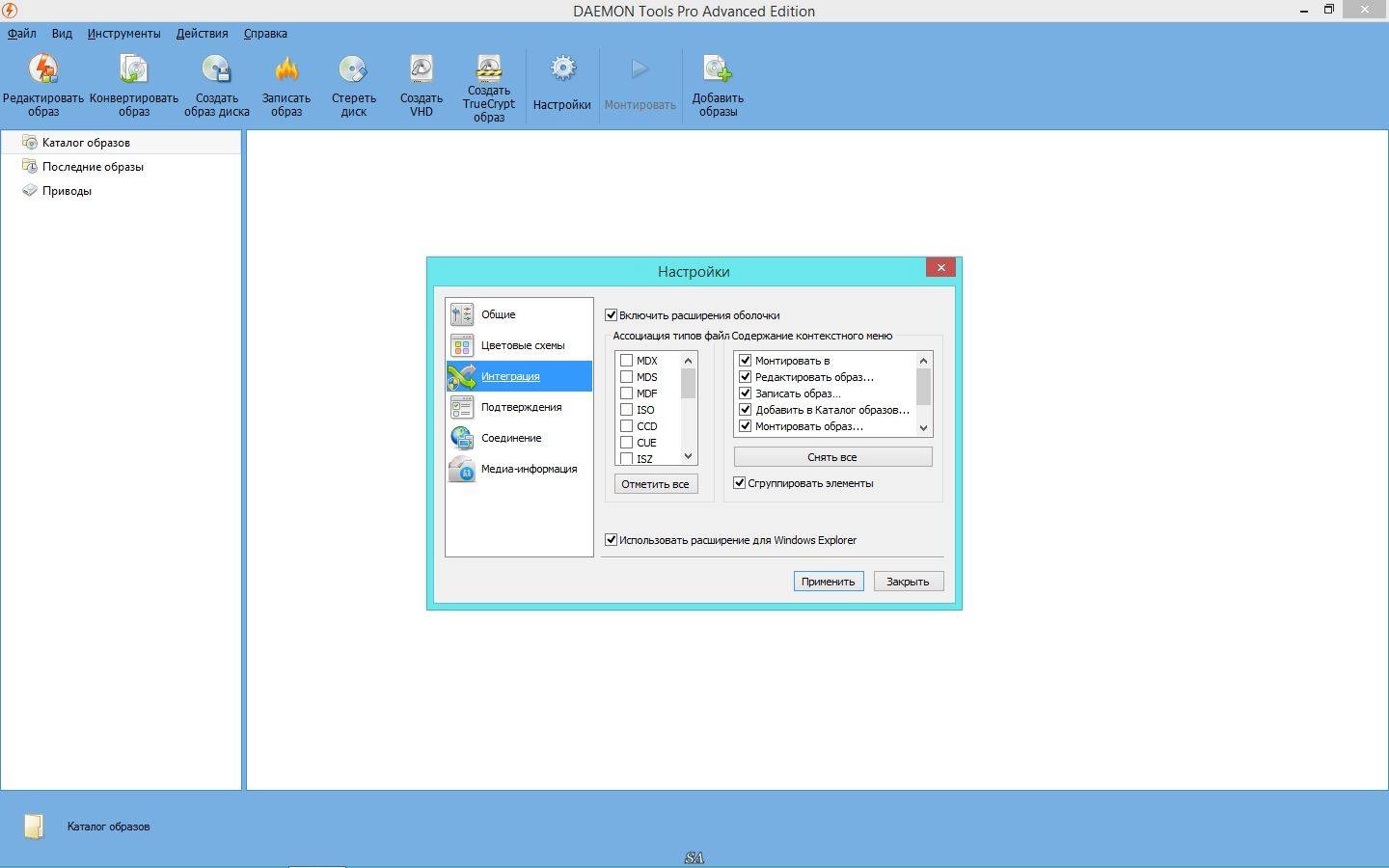Close the Настройки dialog with X
This screenshot has width=1389, height=868.
pyautogui.click(x=940, y=267)
